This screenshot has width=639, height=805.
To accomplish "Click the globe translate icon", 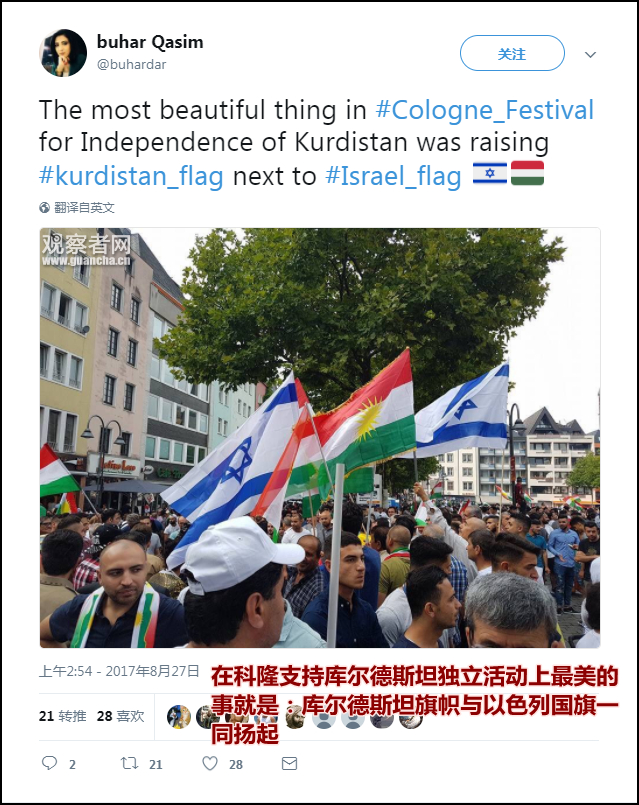I will tap(45, 207).
